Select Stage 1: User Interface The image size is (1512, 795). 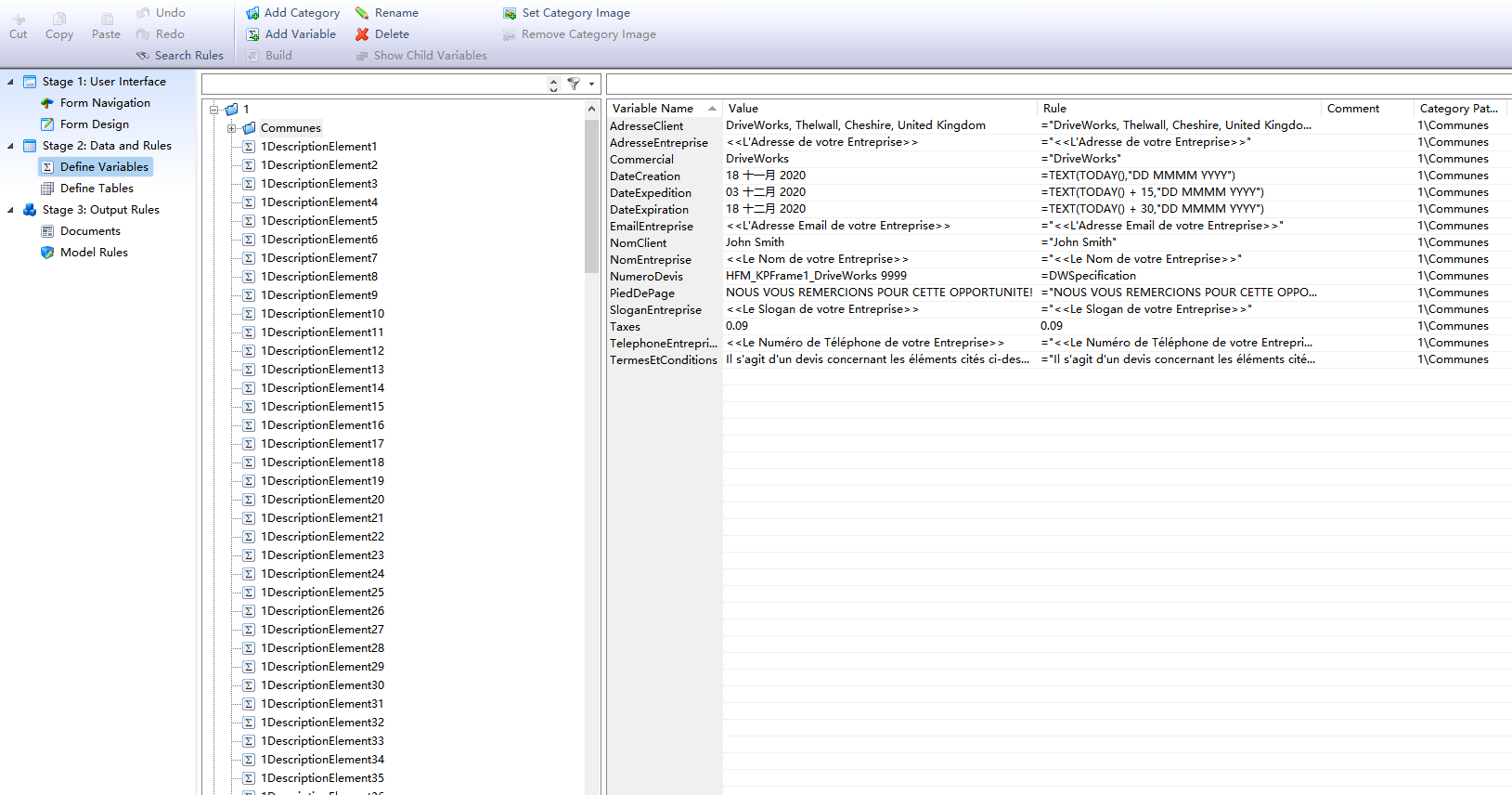pyautogui.click(x=95, y=82)
